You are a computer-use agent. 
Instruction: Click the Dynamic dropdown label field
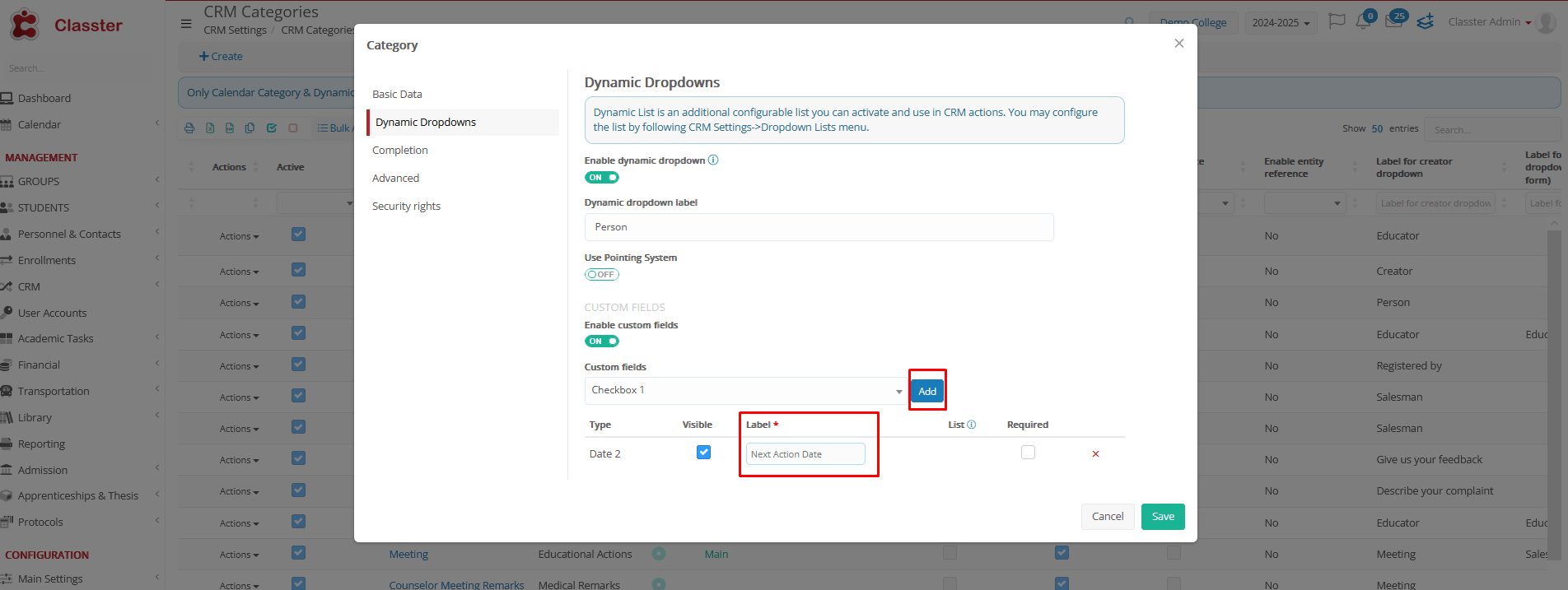click(819, 227)
